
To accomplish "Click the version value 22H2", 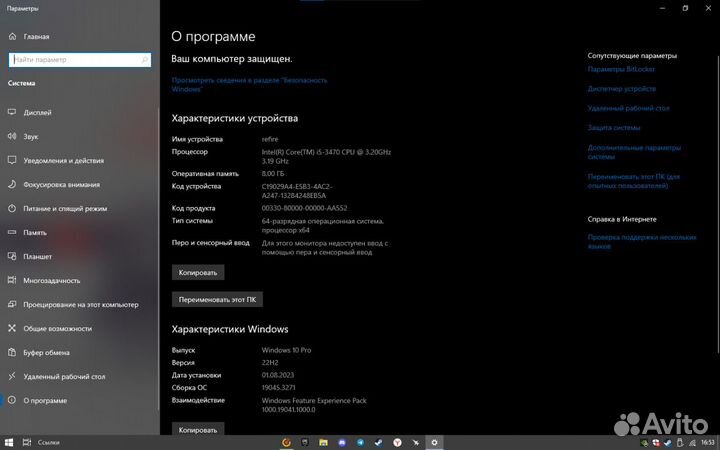I will [x=270, y=362].
